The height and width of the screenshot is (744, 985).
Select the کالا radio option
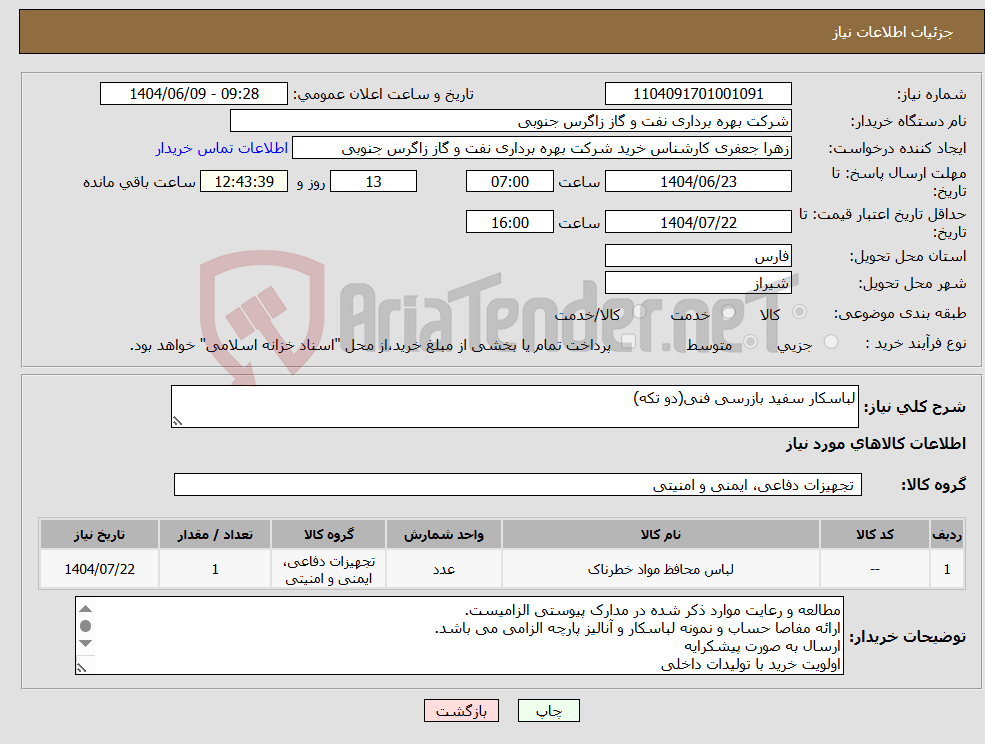799,310
